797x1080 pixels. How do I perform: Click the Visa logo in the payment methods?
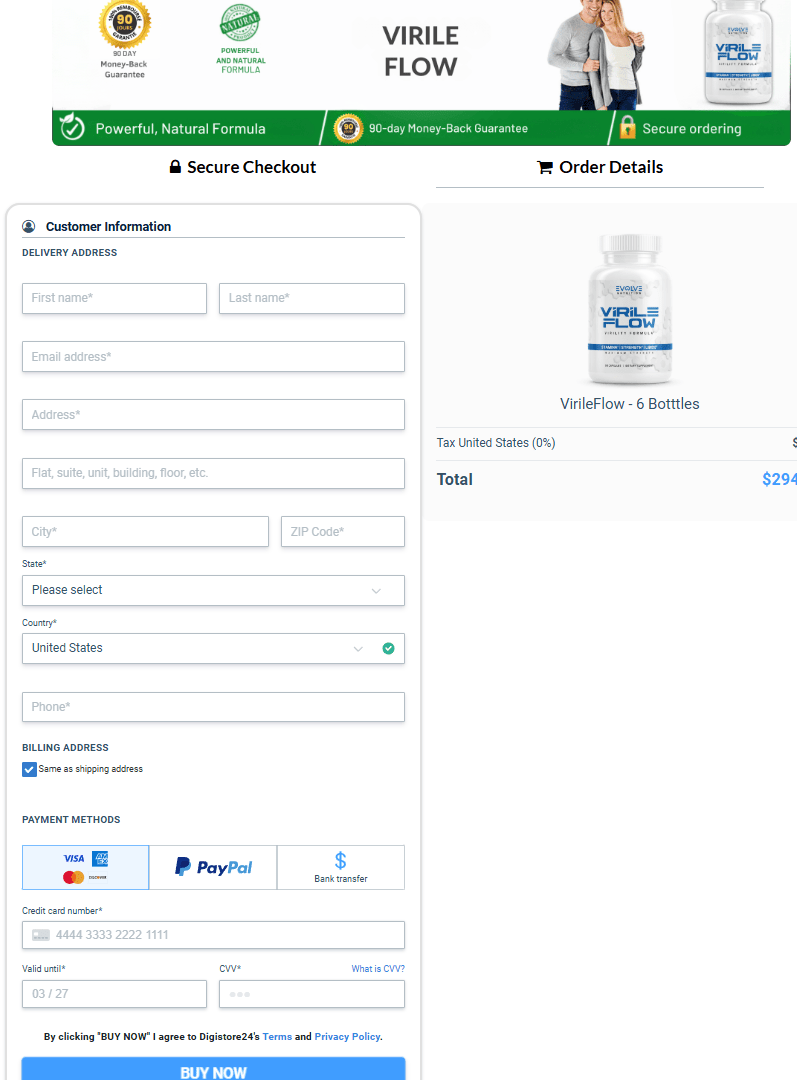pyautogui.click(x=74, y=859)
